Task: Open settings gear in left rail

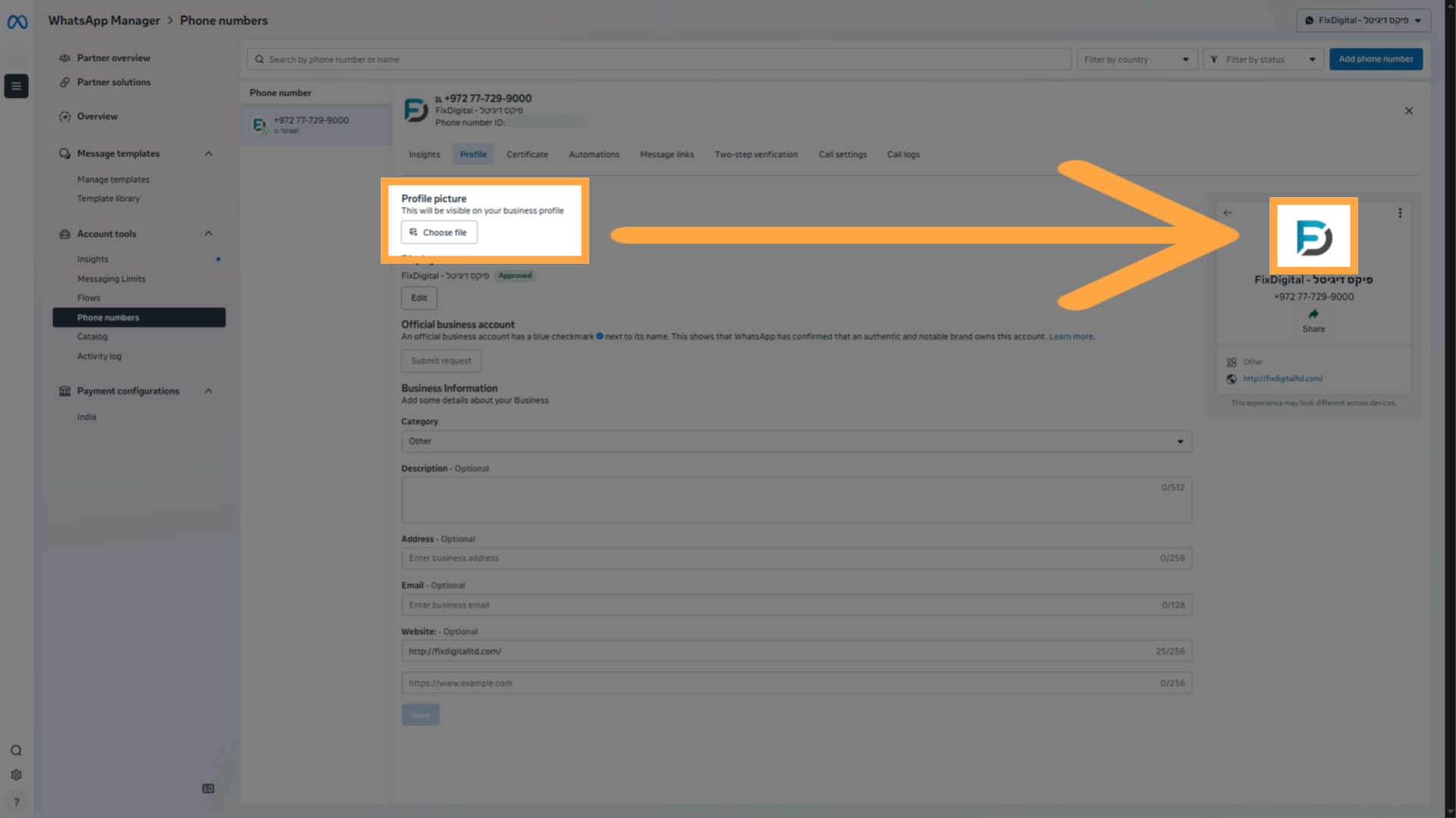Action: 16,775
